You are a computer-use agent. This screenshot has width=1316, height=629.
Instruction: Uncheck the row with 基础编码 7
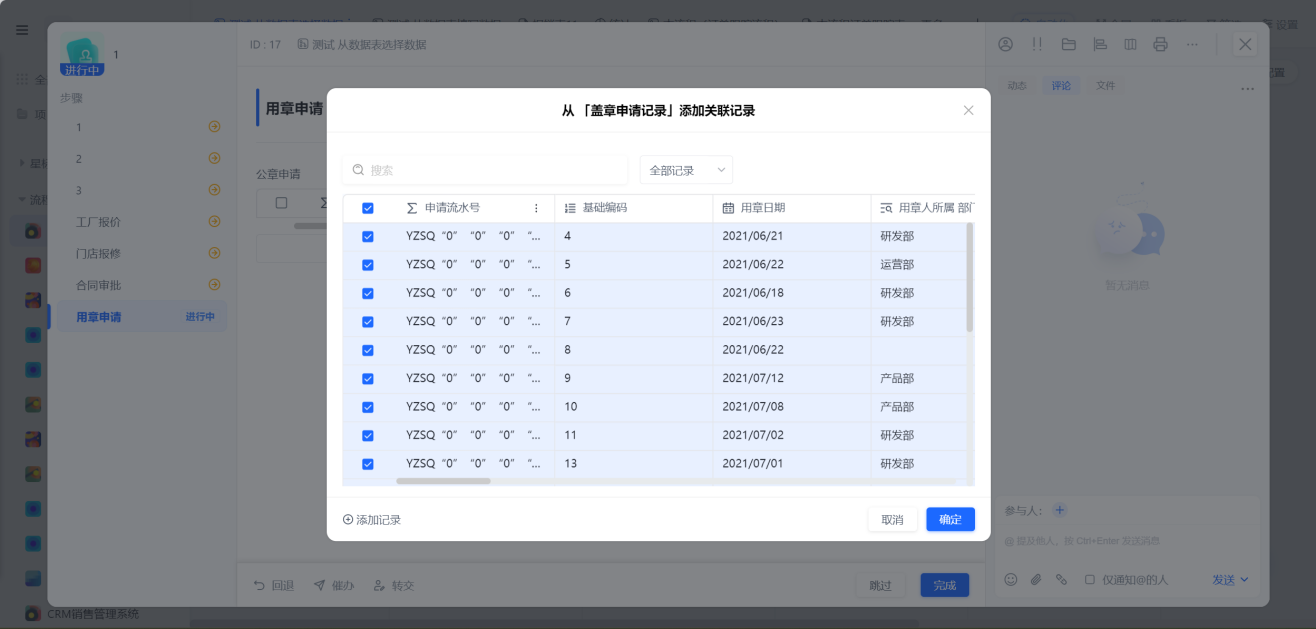[368, 322]
